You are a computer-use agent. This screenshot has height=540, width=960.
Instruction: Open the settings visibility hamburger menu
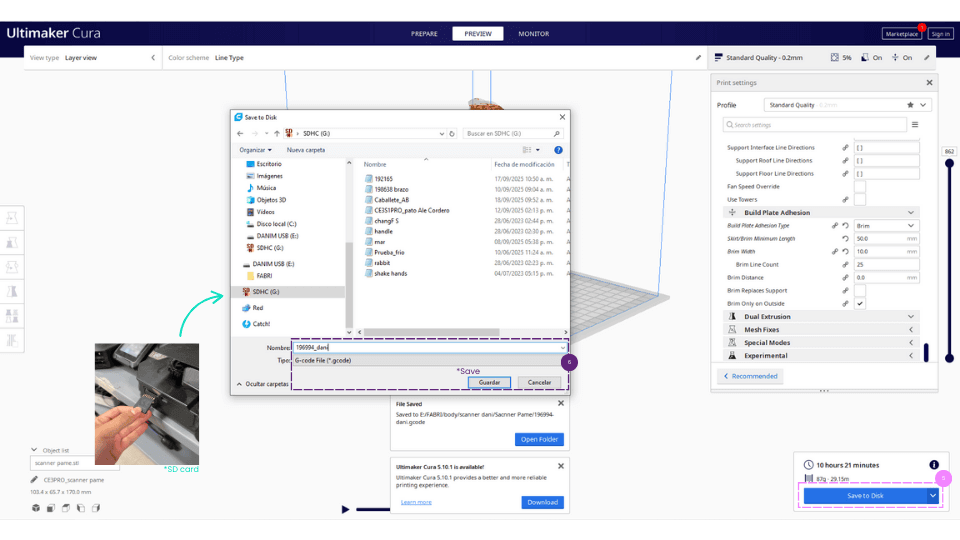click(914, 125)
